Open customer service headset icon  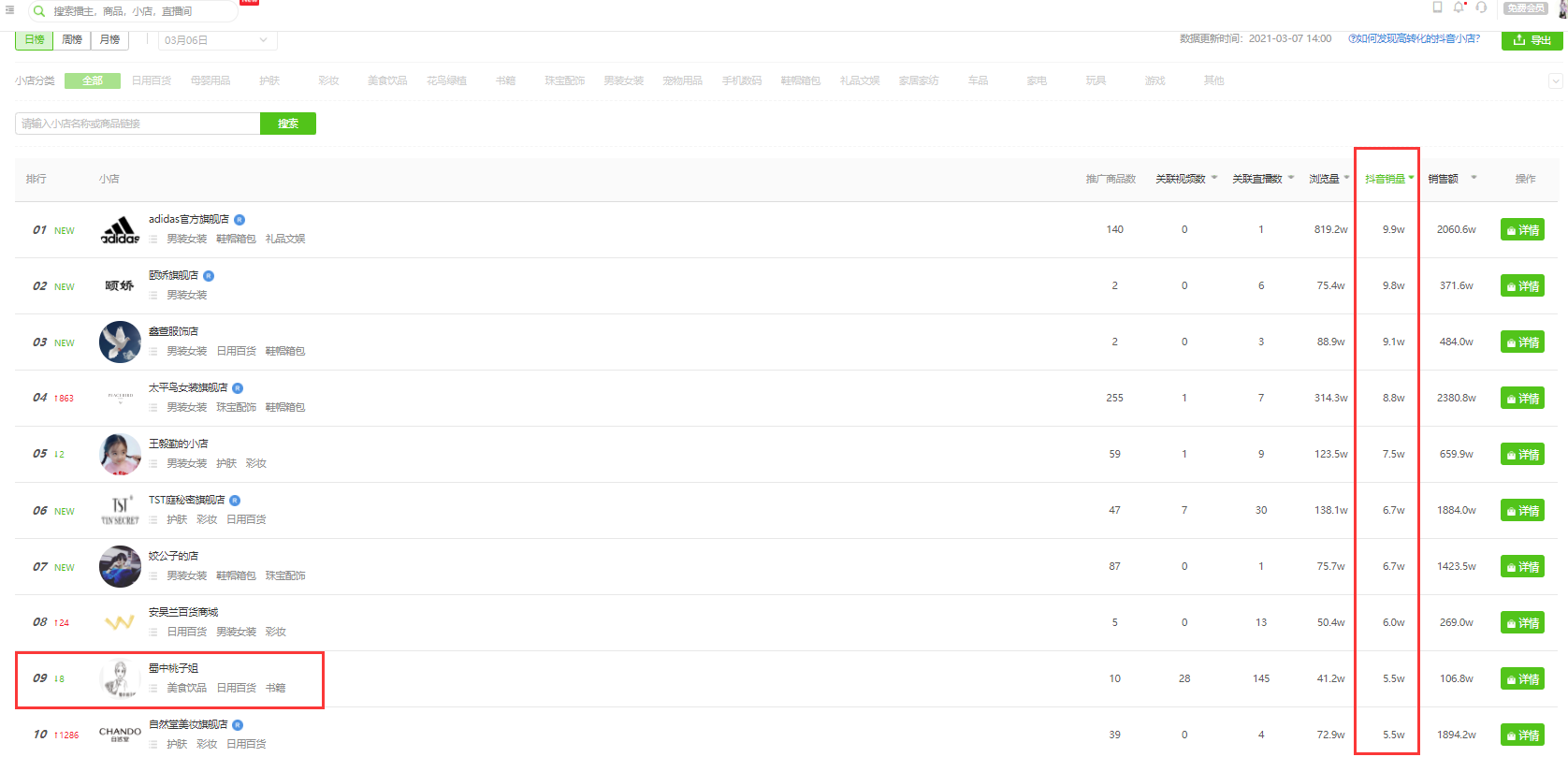coord(1481,7)
